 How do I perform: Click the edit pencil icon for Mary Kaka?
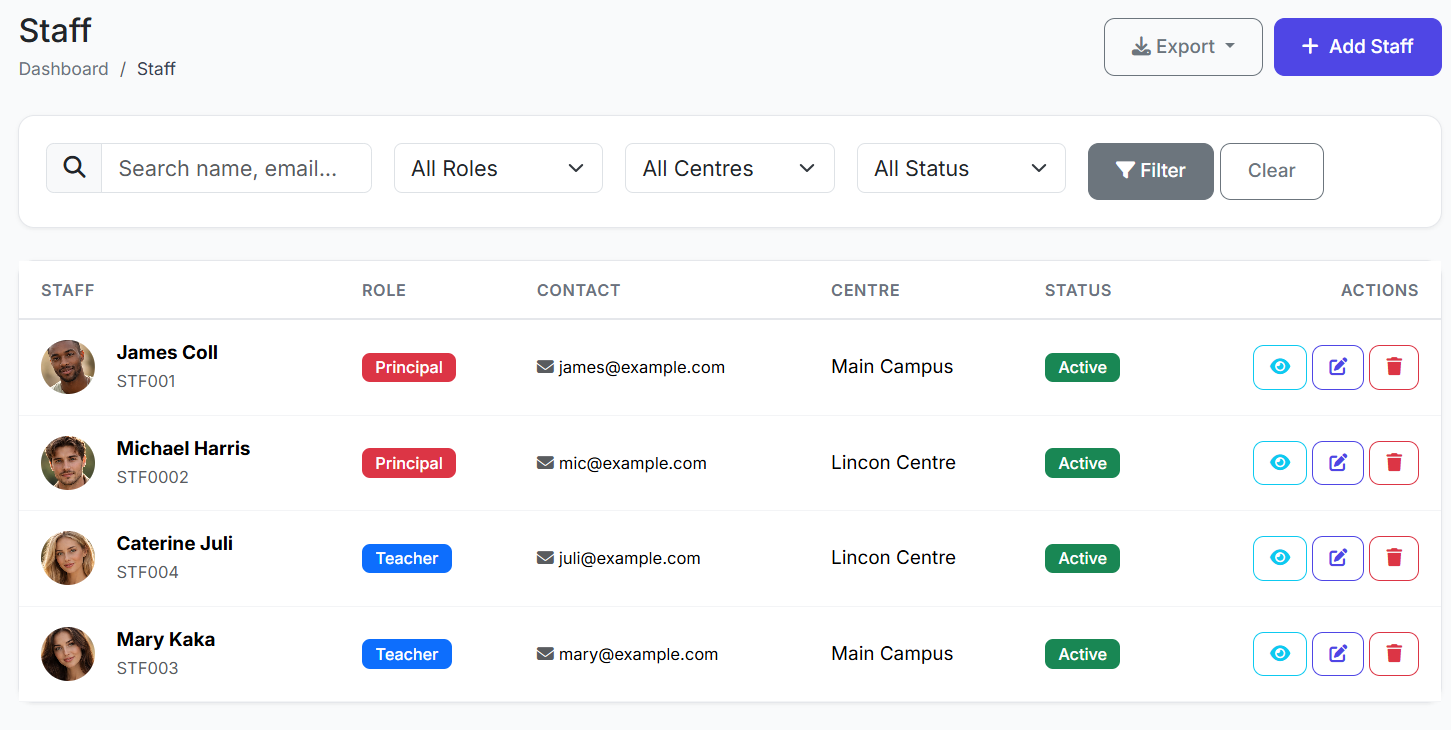[1337, 654]
